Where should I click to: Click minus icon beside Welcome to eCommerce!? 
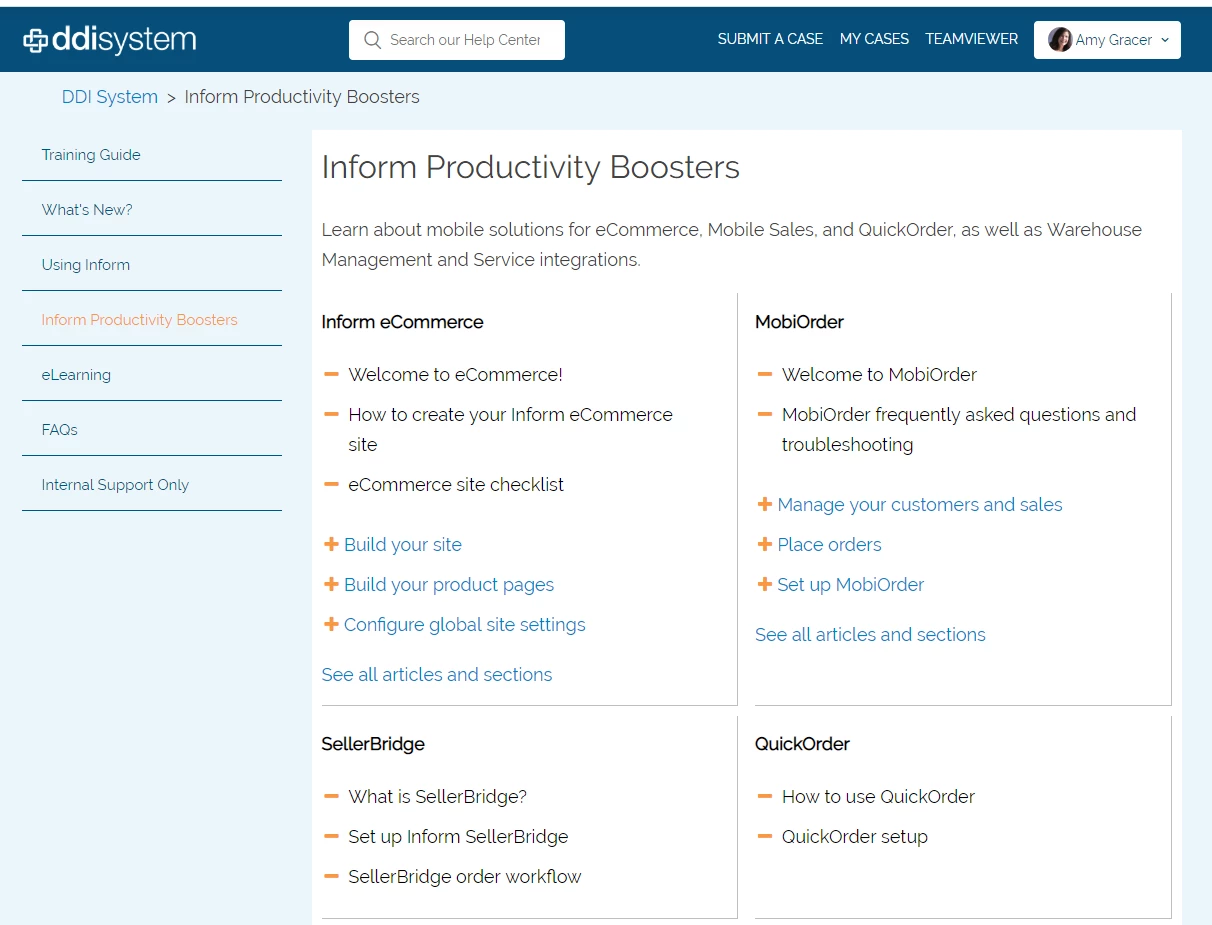coord(331,374)
